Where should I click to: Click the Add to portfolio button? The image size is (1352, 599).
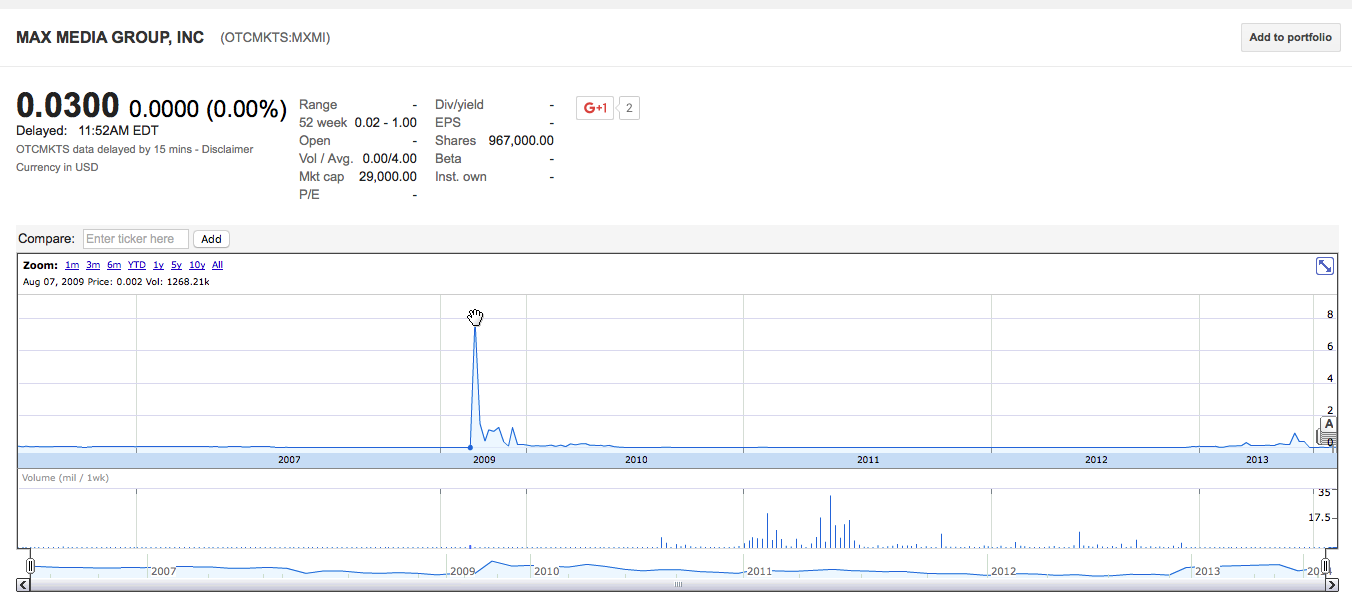click(x=1290, y=38)
